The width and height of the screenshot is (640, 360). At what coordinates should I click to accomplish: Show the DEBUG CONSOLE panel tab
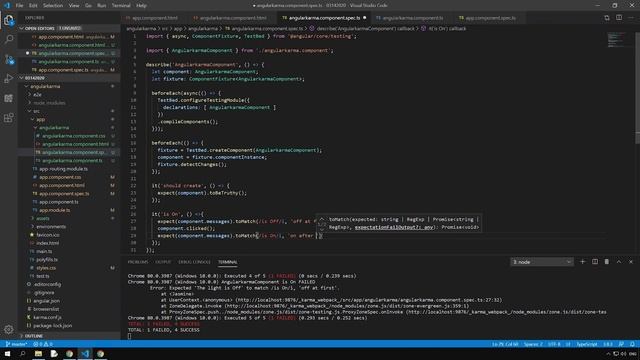[x=194, y=262]
